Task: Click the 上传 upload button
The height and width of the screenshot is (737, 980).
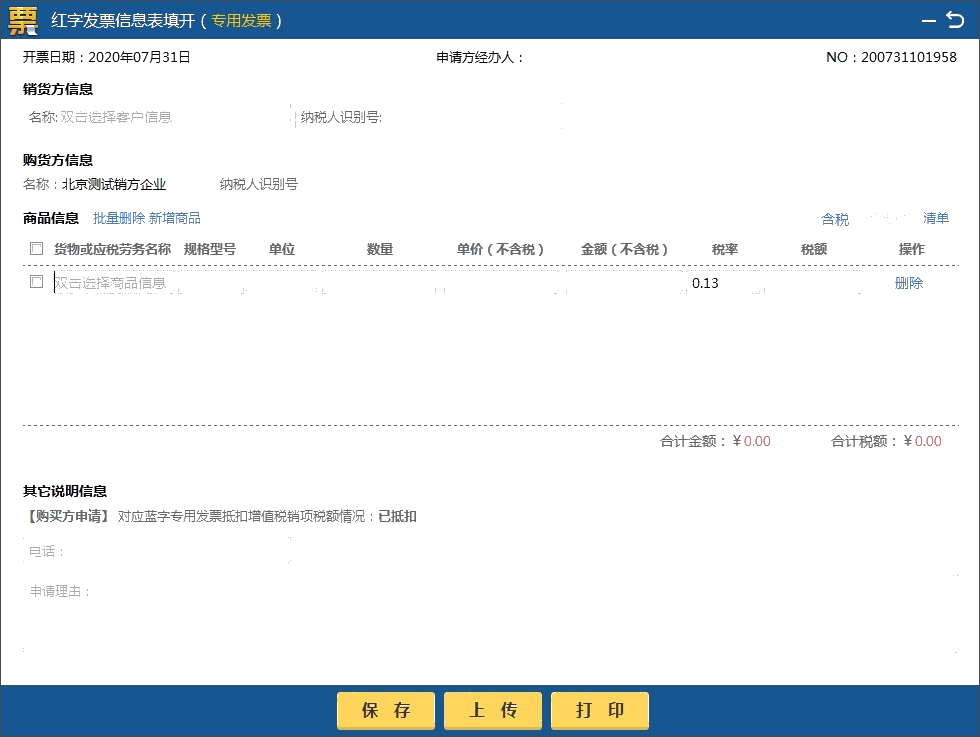Action: click(x=492, y=710)
